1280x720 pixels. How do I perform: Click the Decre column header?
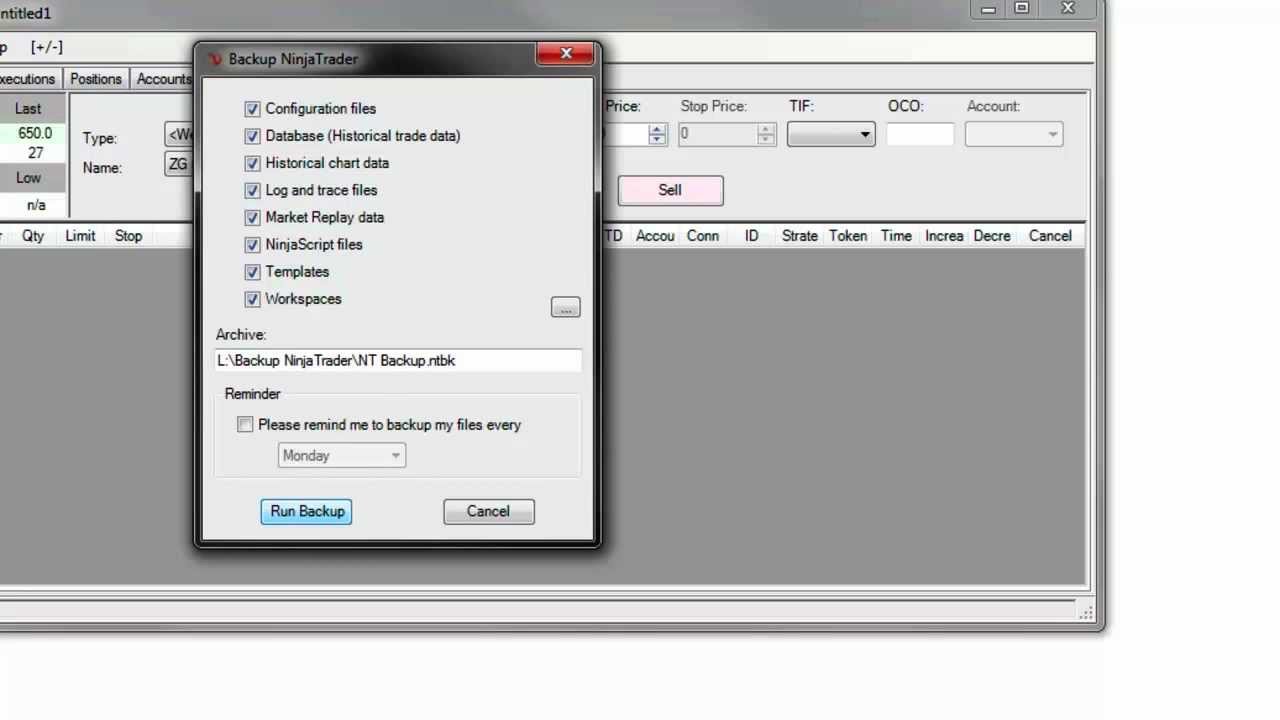click(992, 236)
